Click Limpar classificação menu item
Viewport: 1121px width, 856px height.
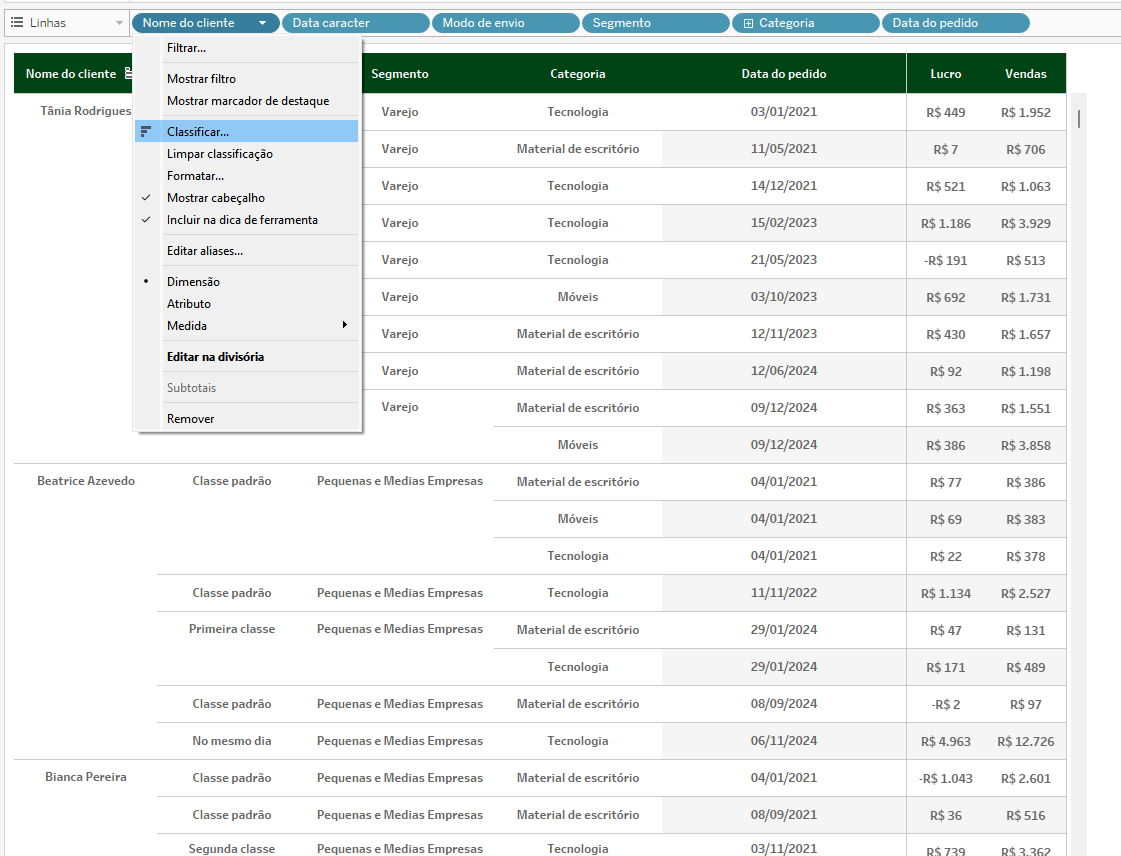tap(220, 154)
